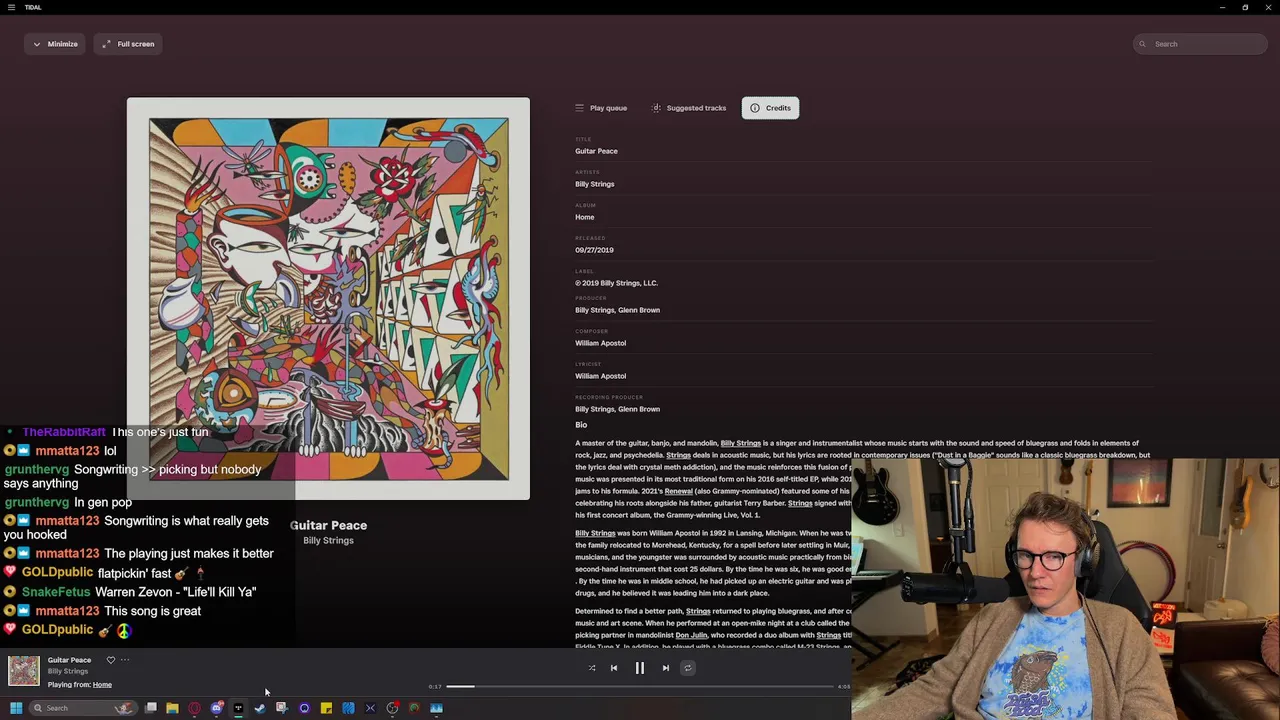
Task: Pause the current track
Action: (640, 668)
